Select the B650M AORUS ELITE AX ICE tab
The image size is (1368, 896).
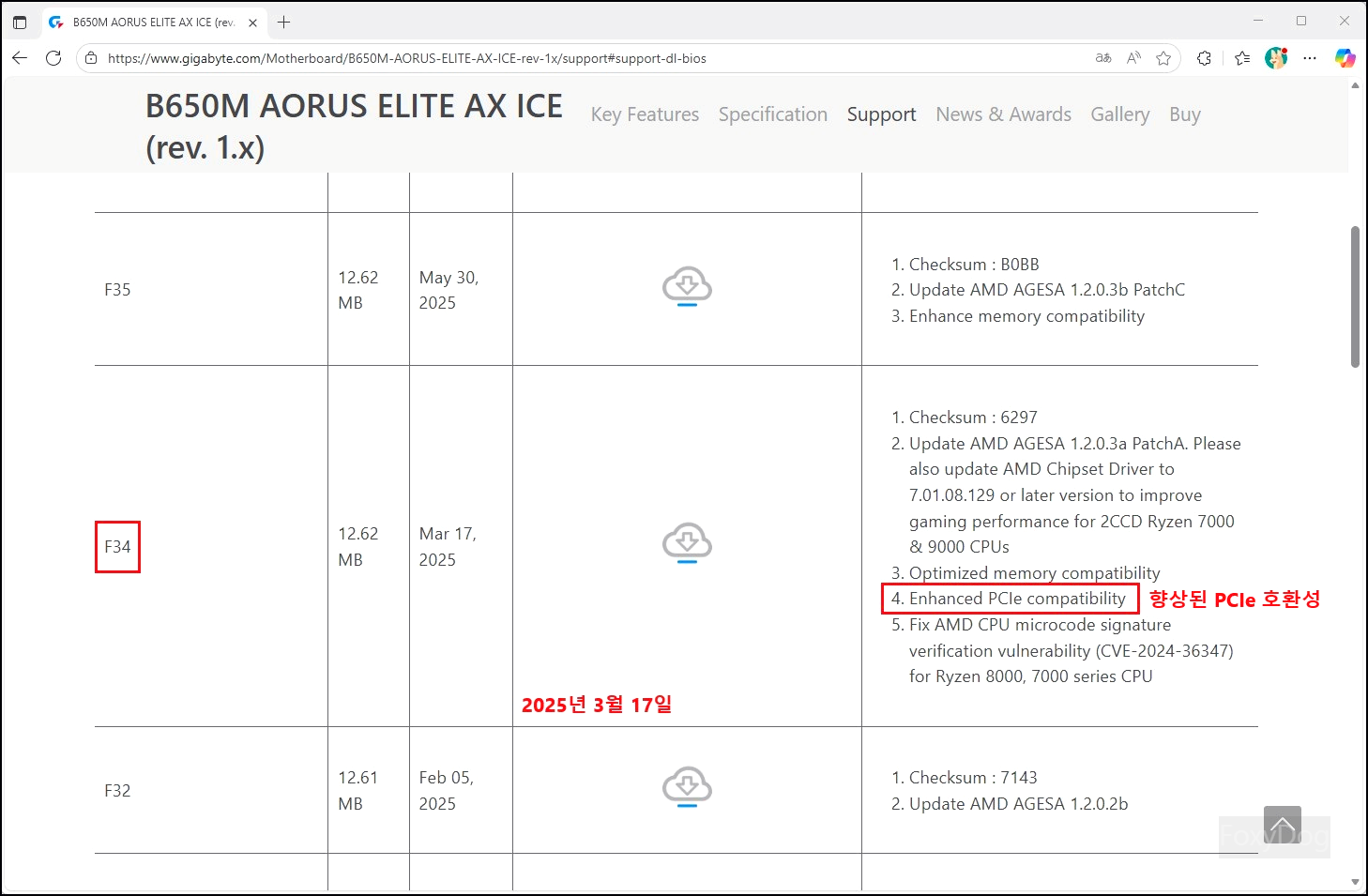153,23
